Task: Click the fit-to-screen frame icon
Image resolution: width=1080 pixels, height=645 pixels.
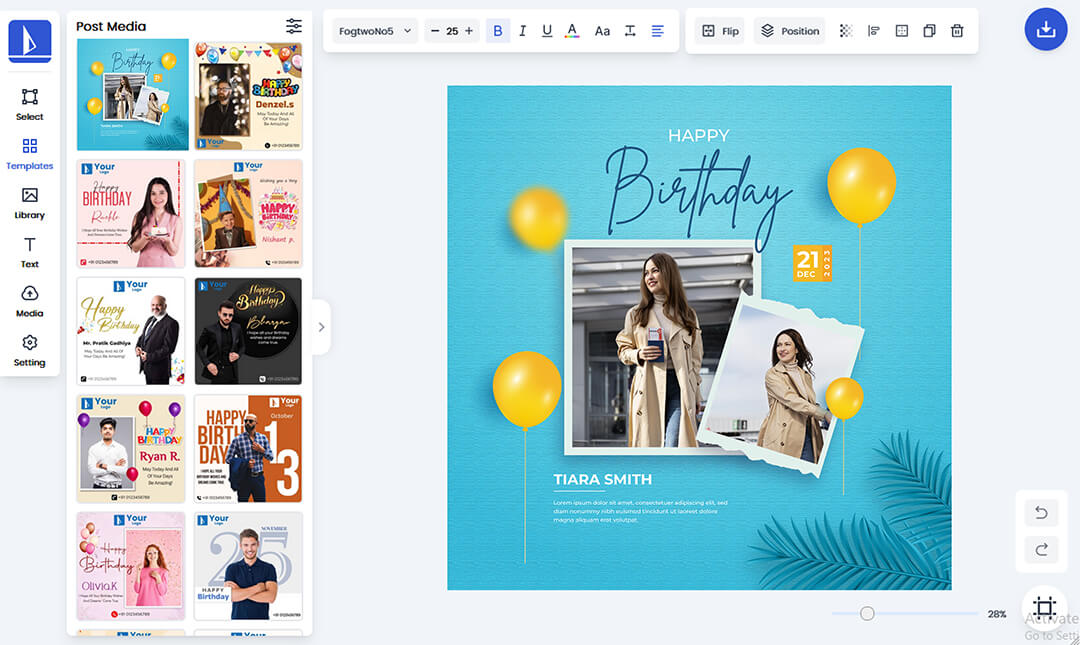Action: (x=1044, y=608)
